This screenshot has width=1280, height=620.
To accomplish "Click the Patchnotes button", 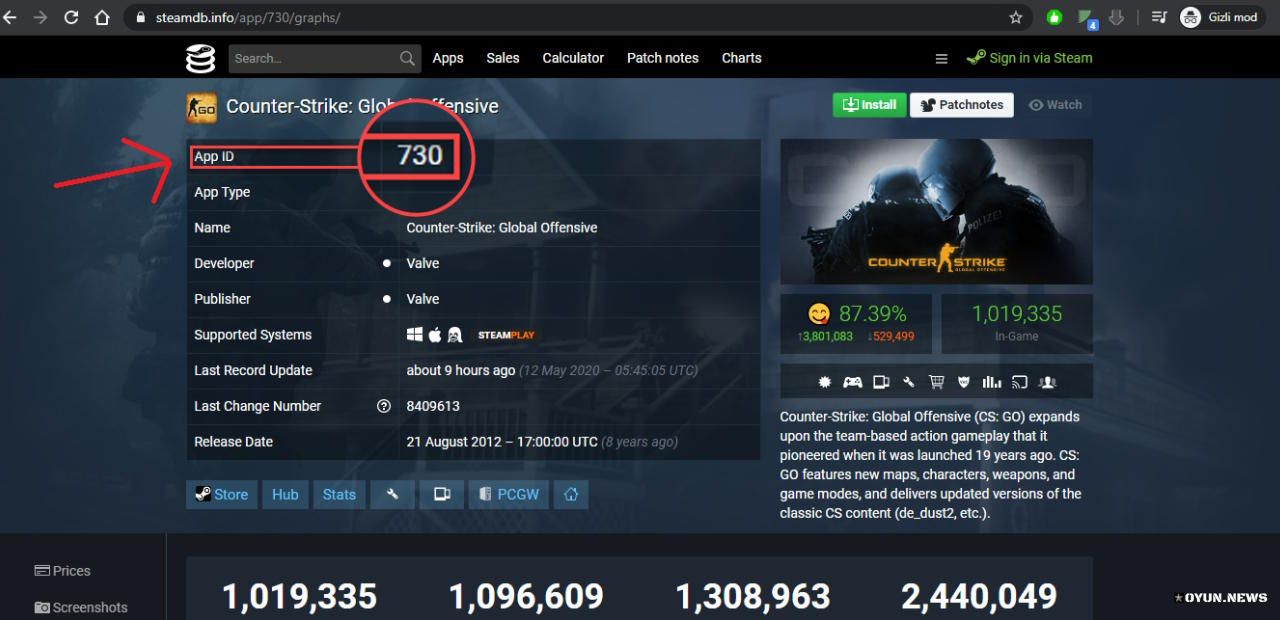I will coord(962,105).
